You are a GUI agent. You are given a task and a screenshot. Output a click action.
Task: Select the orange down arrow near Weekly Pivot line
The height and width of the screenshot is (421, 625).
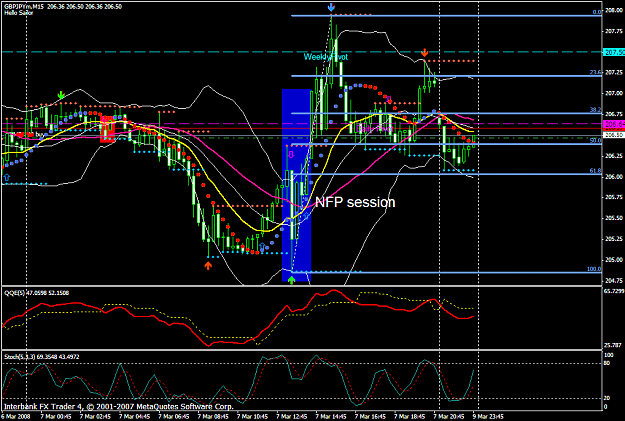(425, 52)
